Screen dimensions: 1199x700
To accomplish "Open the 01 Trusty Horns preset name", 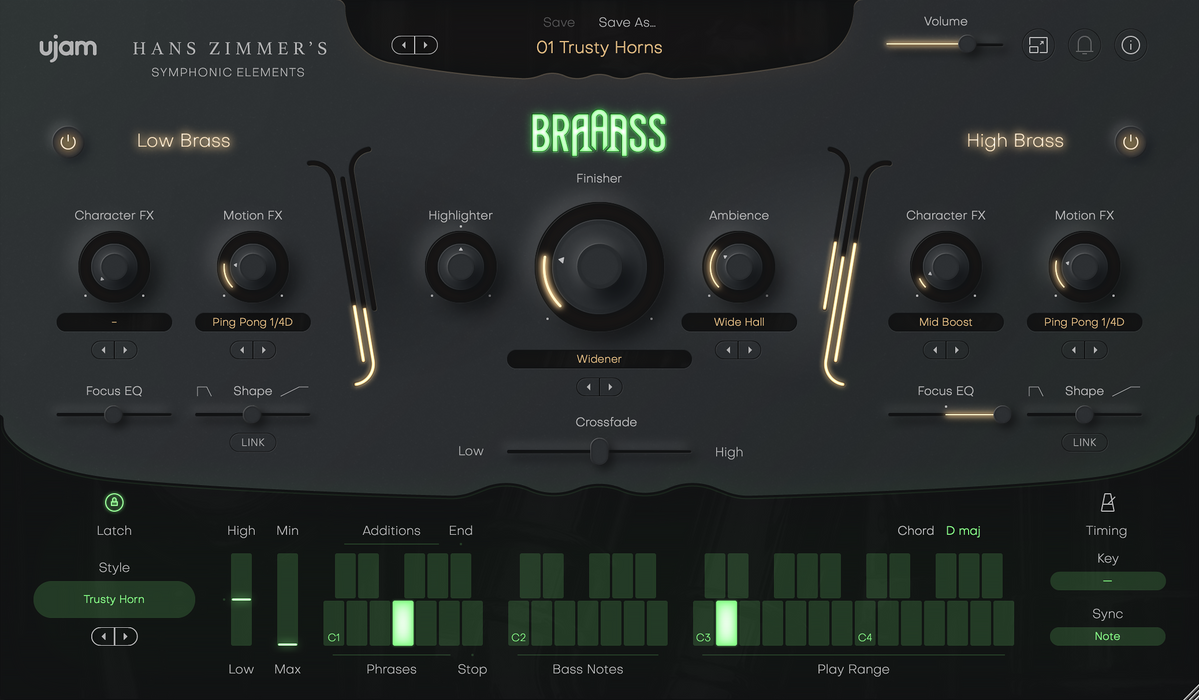I will (x=600, y=47).
